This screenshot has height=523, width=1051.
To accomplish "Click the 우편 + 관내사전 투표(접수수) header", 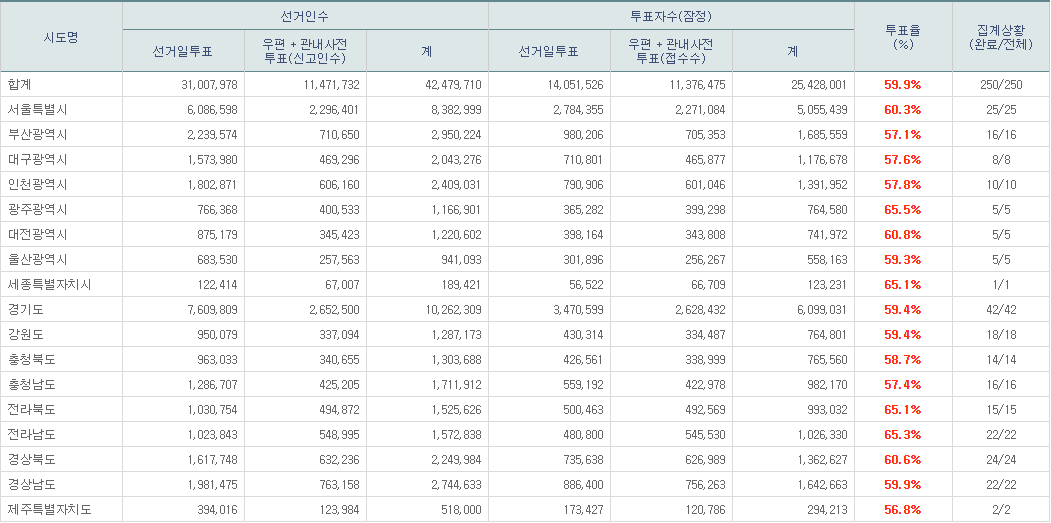I will point(671,51).
